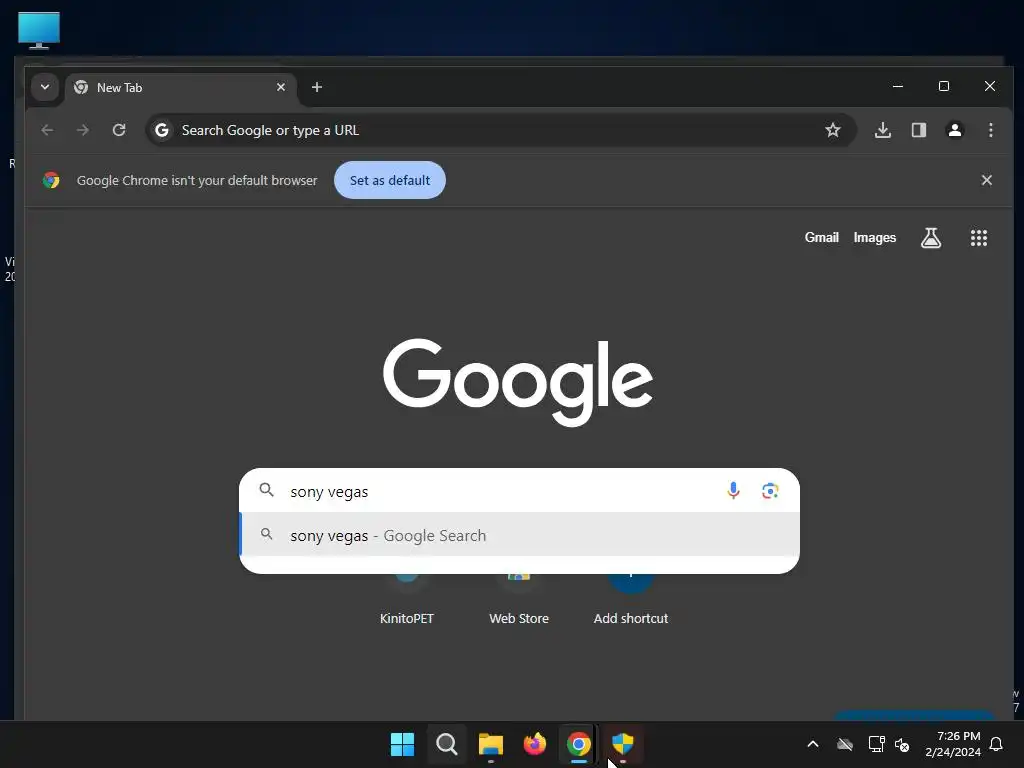Click the magnifier icon in the search box
This screenshot has height=768, width=1024.
tap(266, 490)
